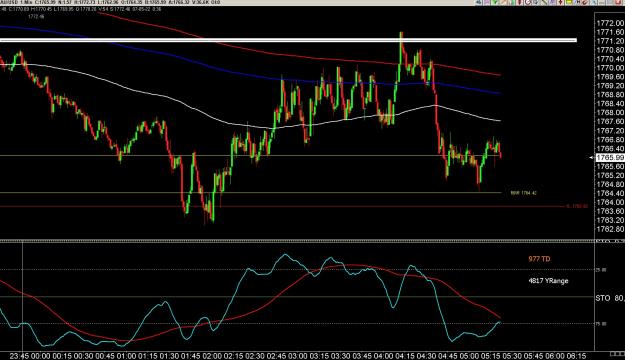The image size is (625, 360).
Task: Click the 1770.00 price axis label
Action: 609,68
